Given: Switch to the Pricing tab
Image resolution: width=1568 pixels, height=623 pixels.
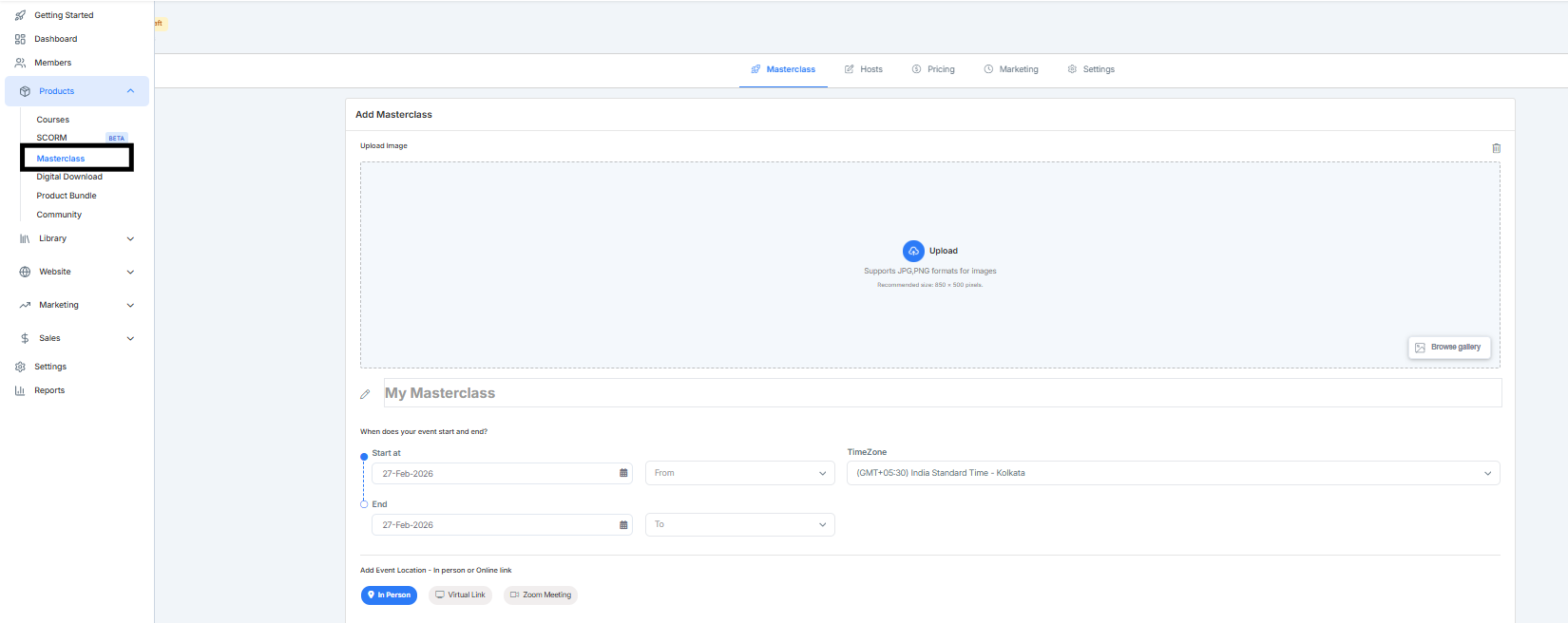Looking at the screenshot, I should 933,69.
